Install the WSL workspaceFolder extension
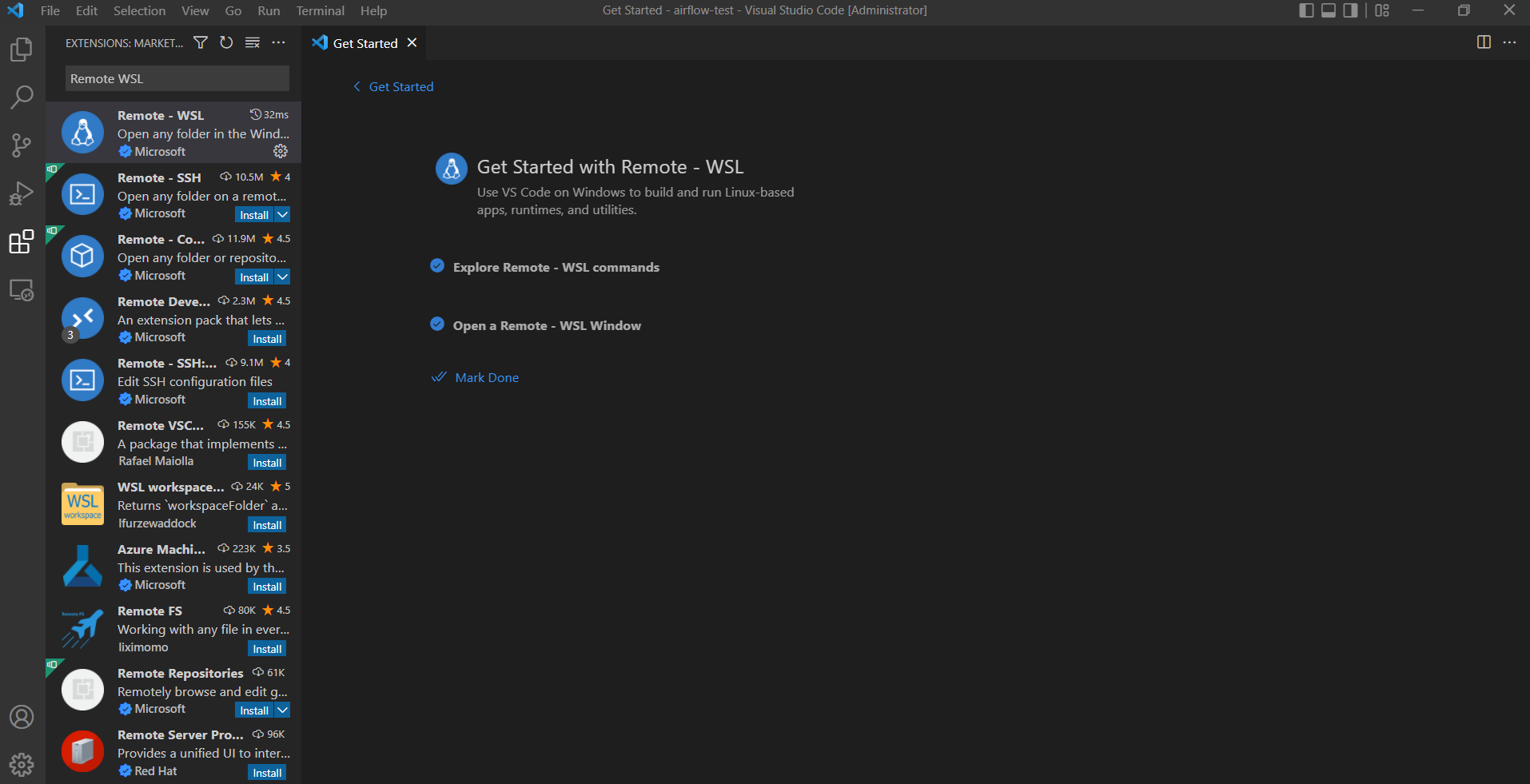The height and width of the screenshot is (784, 1530). click(x=267, y=525)
